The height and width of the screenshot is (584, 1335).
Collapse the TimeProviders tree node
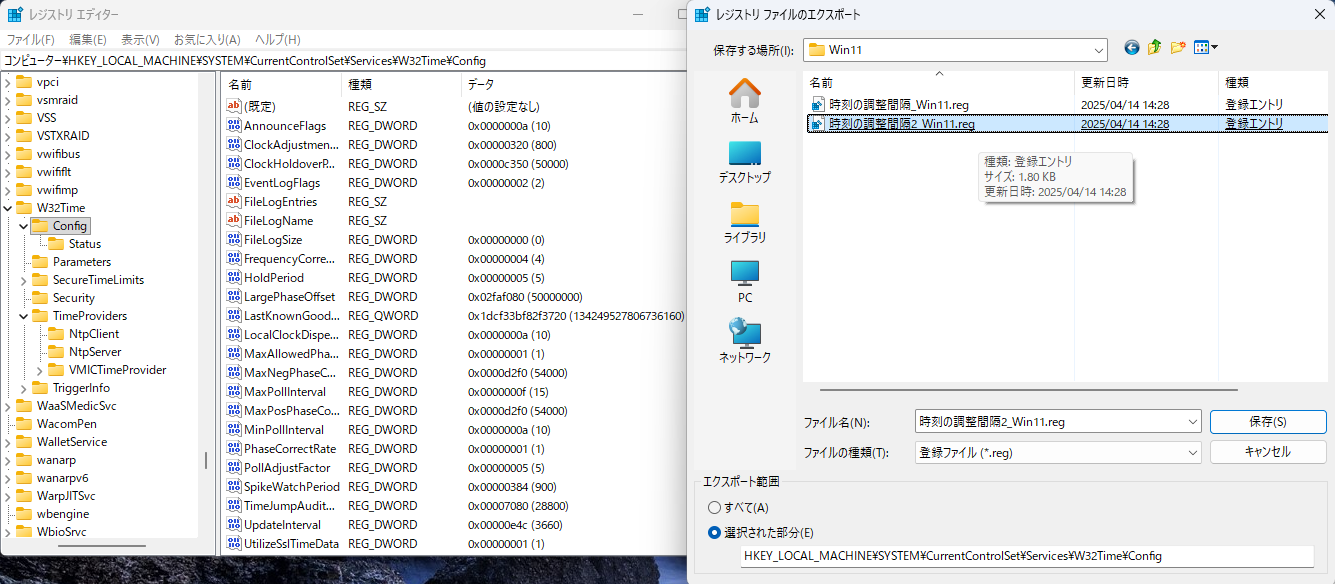click(24, 316)
